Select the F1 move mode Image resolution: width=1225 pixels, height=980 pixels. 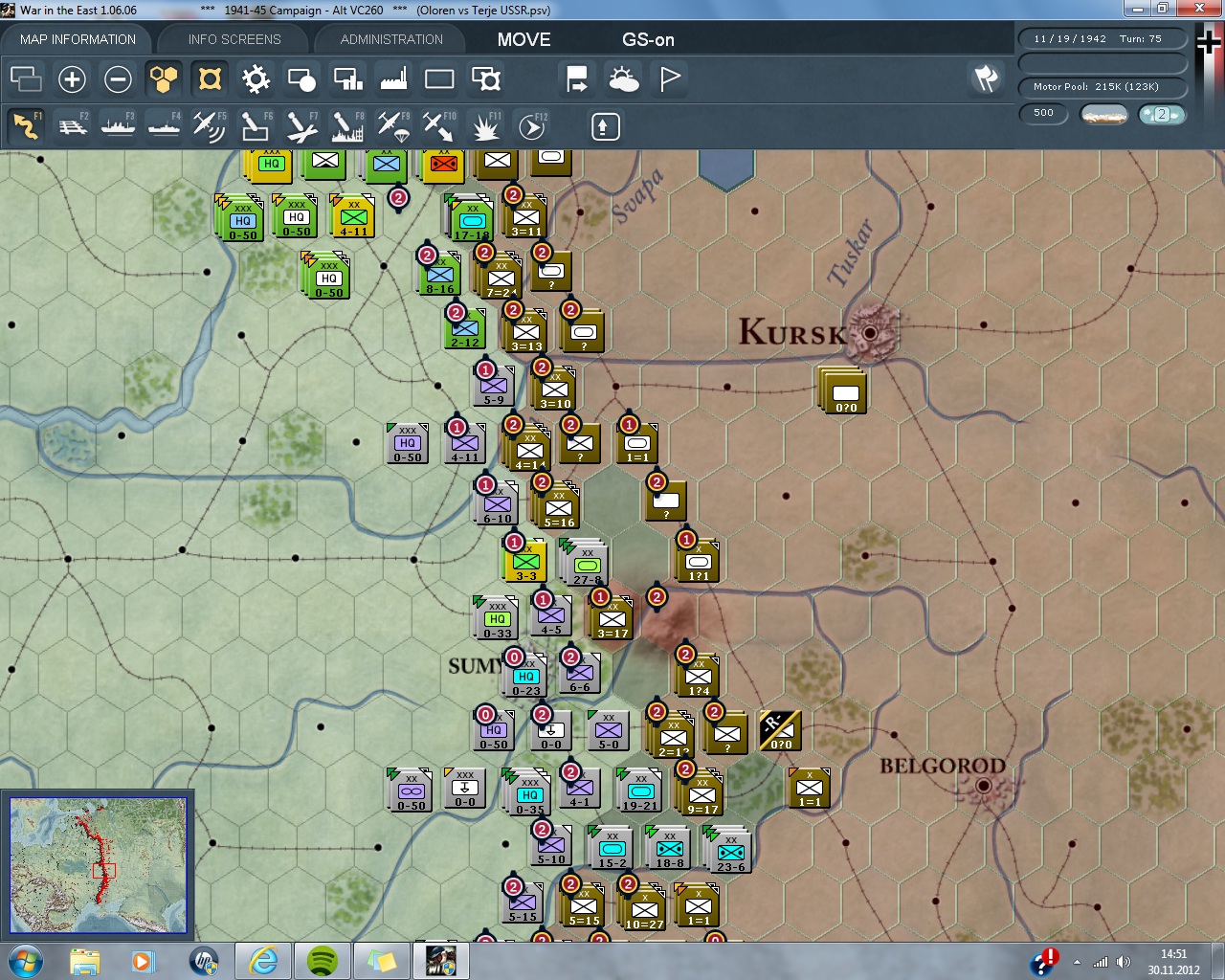click(x=26, y=126)
